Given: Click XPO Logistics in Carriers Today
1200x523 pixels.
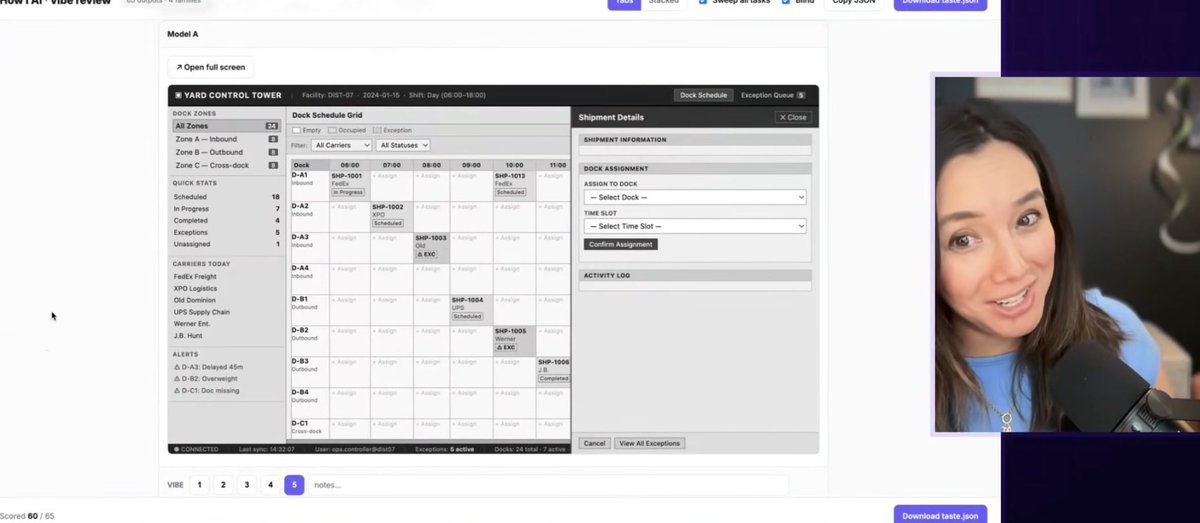Looking at the screenshot, I should 195,289.
